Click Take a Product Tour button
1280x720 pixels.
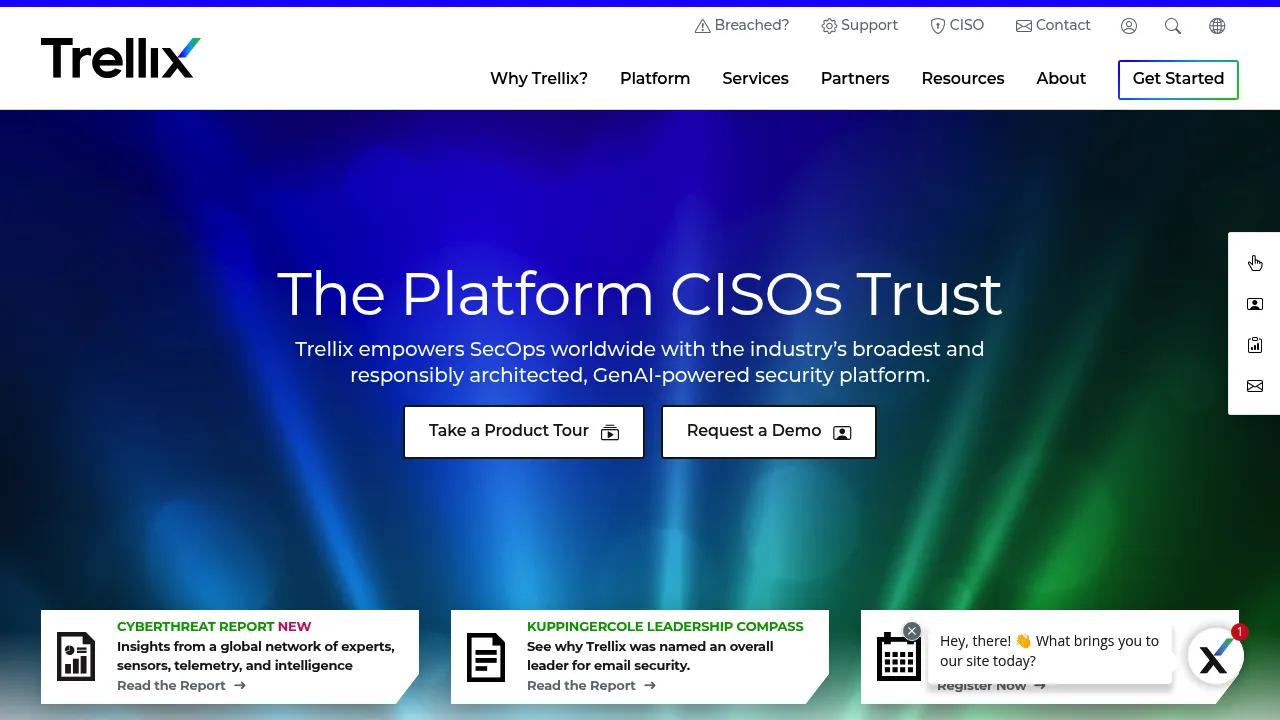524,432
